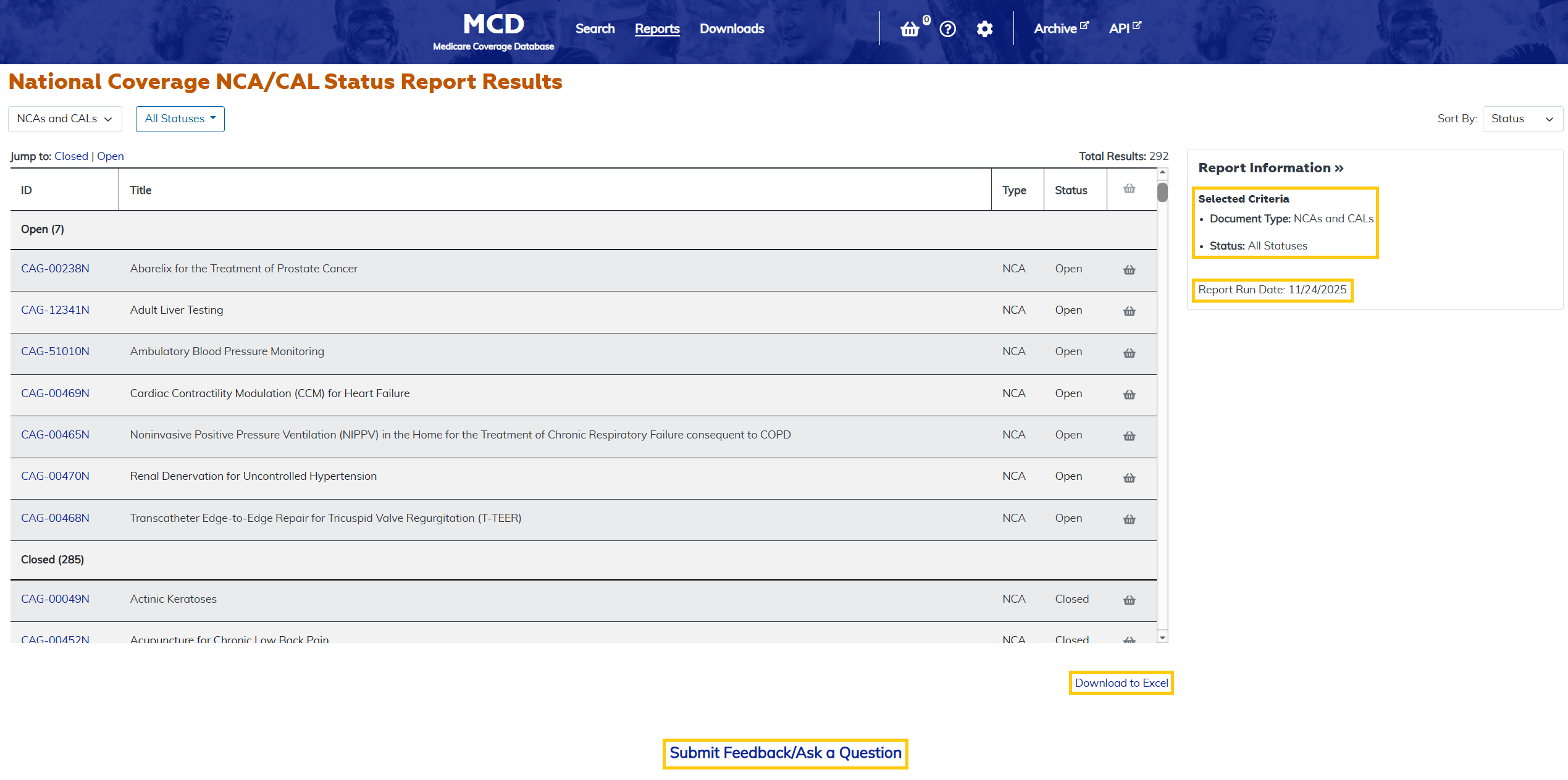Open the NCAs and CALs document type dropdown
The width and height of the screenshot is (1568, 780).
64,119
